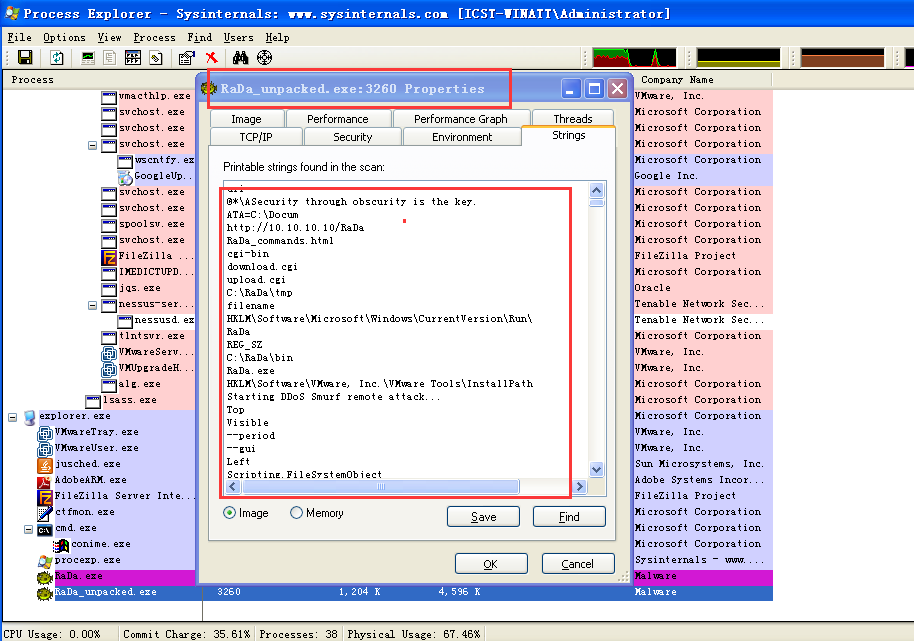
Task: Collapse the cmd.exe tree node
Action: 29,529
